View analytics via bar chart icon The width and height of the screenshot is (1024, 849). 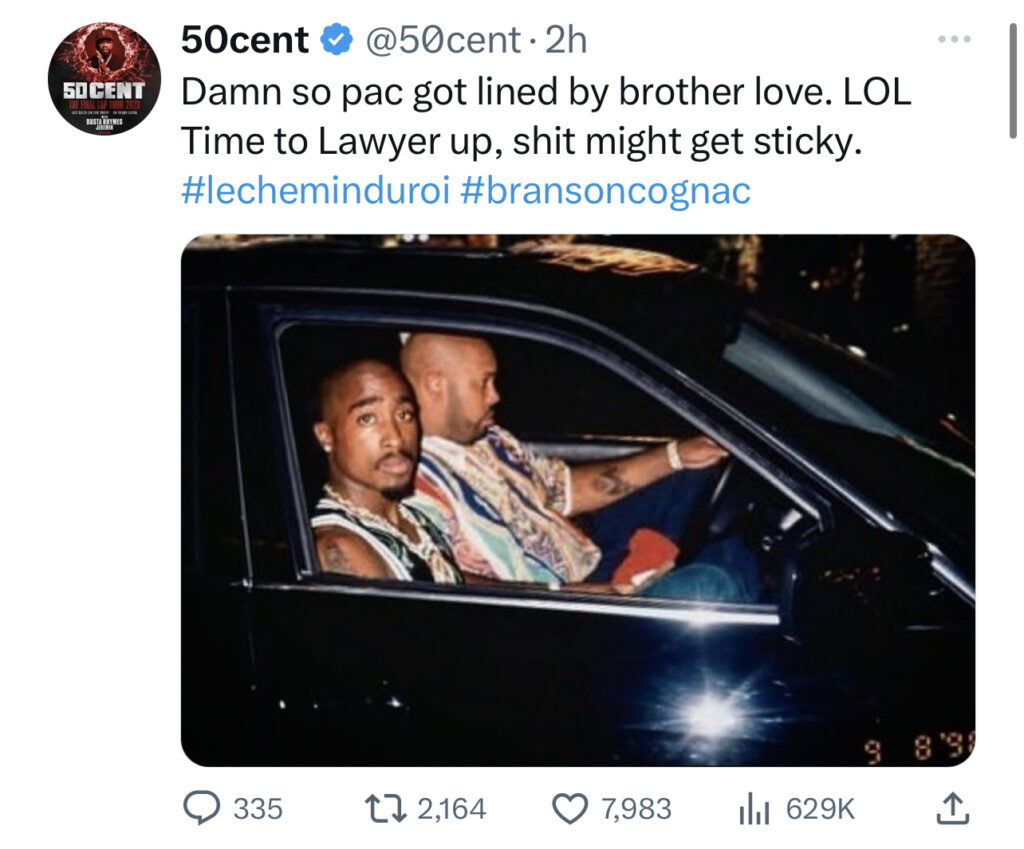point(755,809)
